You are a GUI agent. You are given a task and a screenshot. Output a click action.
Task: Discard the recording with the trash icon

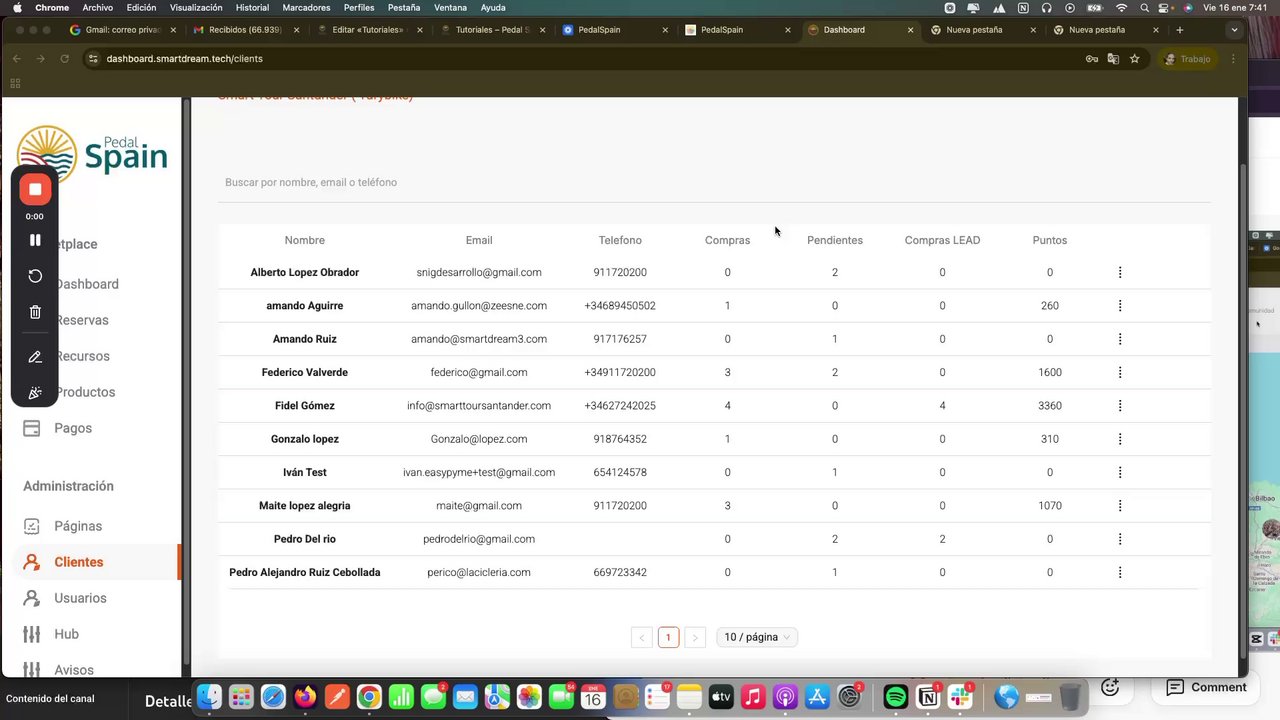35,312
